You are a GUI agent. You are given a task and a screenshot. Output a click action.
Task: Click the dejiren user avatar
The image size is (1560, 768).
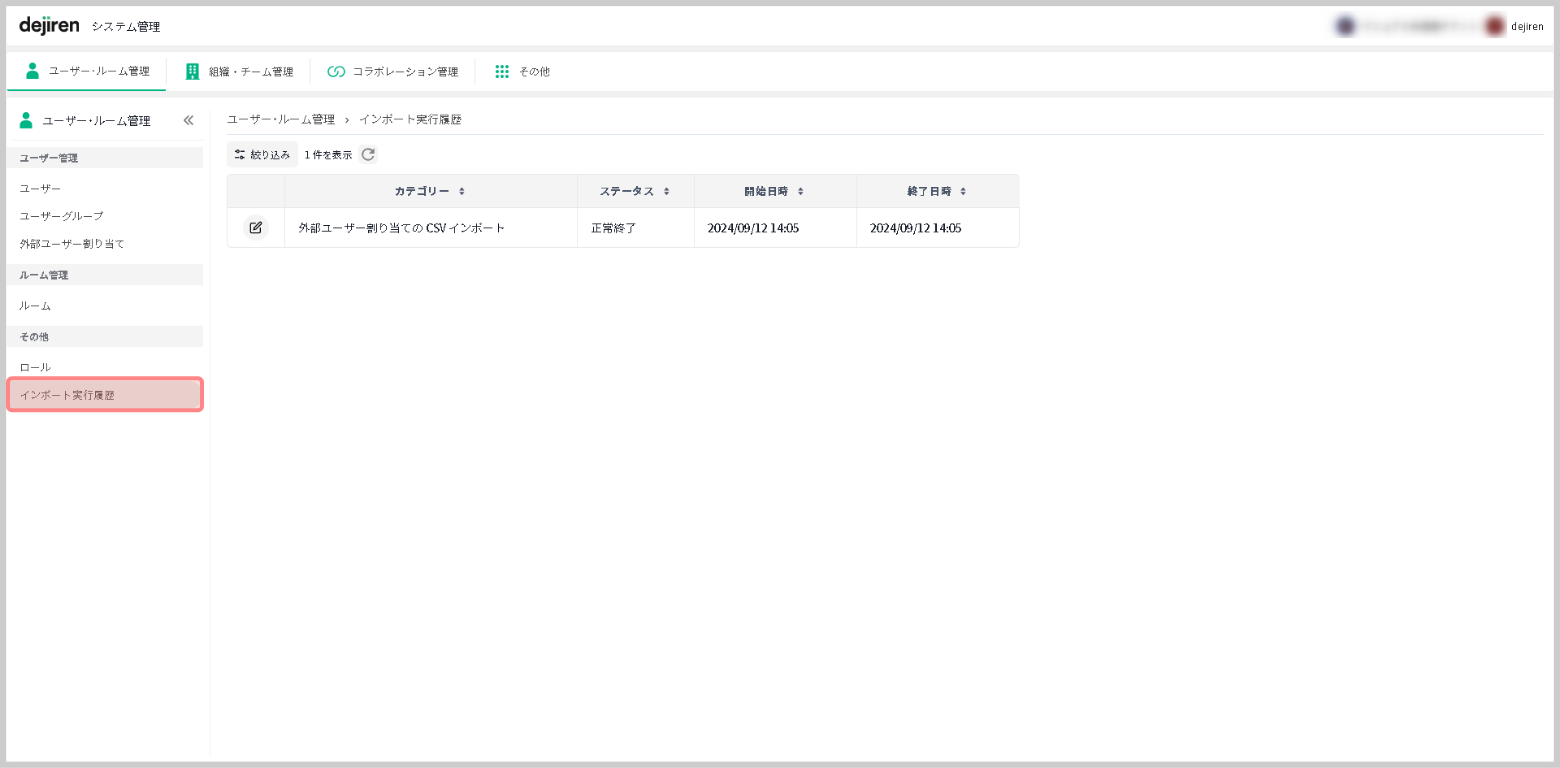1495,26
